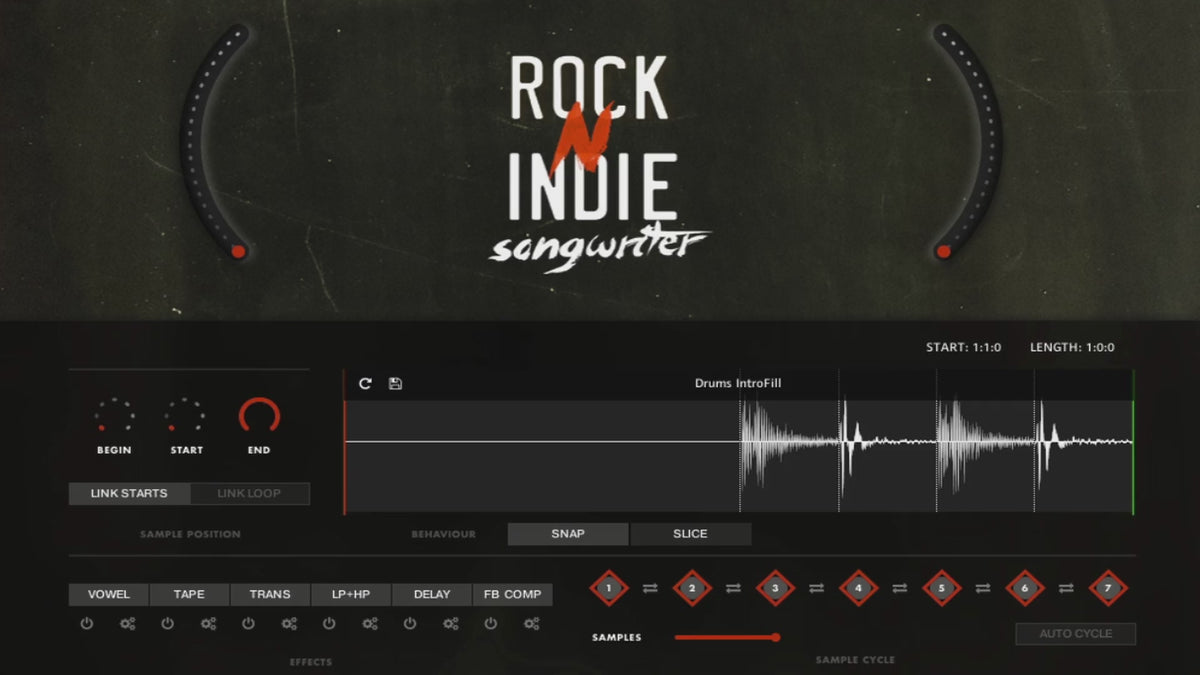Click the reload sample icon in waveform header
This screenshot has height=675, width=1200.
365,383
